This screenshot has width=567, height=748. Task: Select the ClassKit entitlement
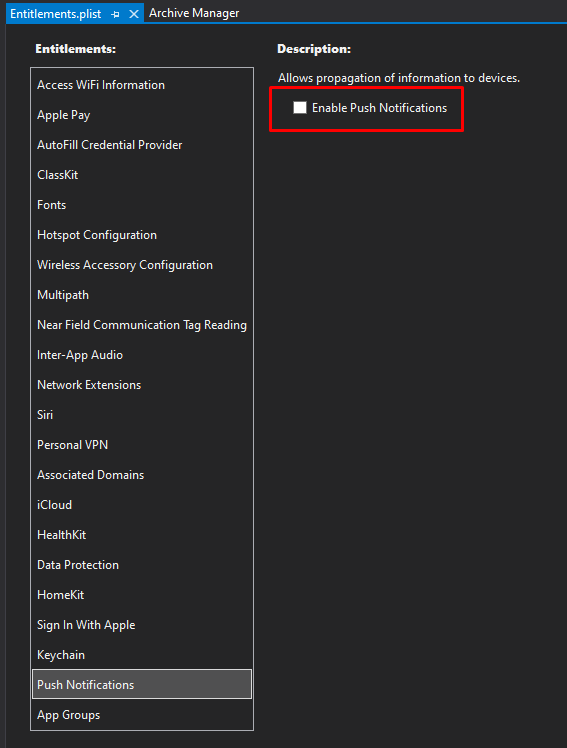142,175
